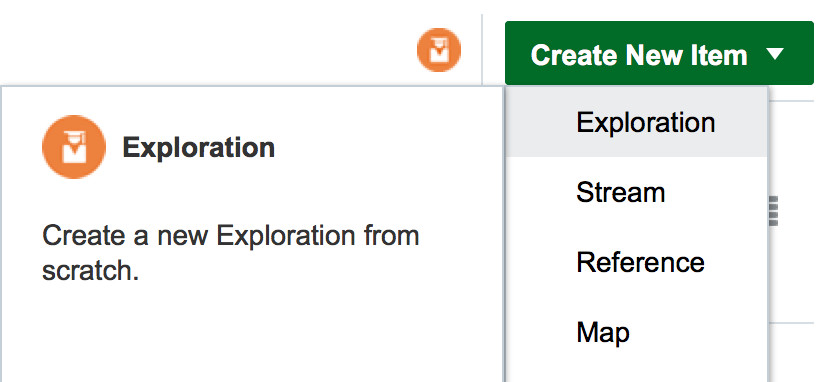Click blank space left of Stream label

pos(541,192)
